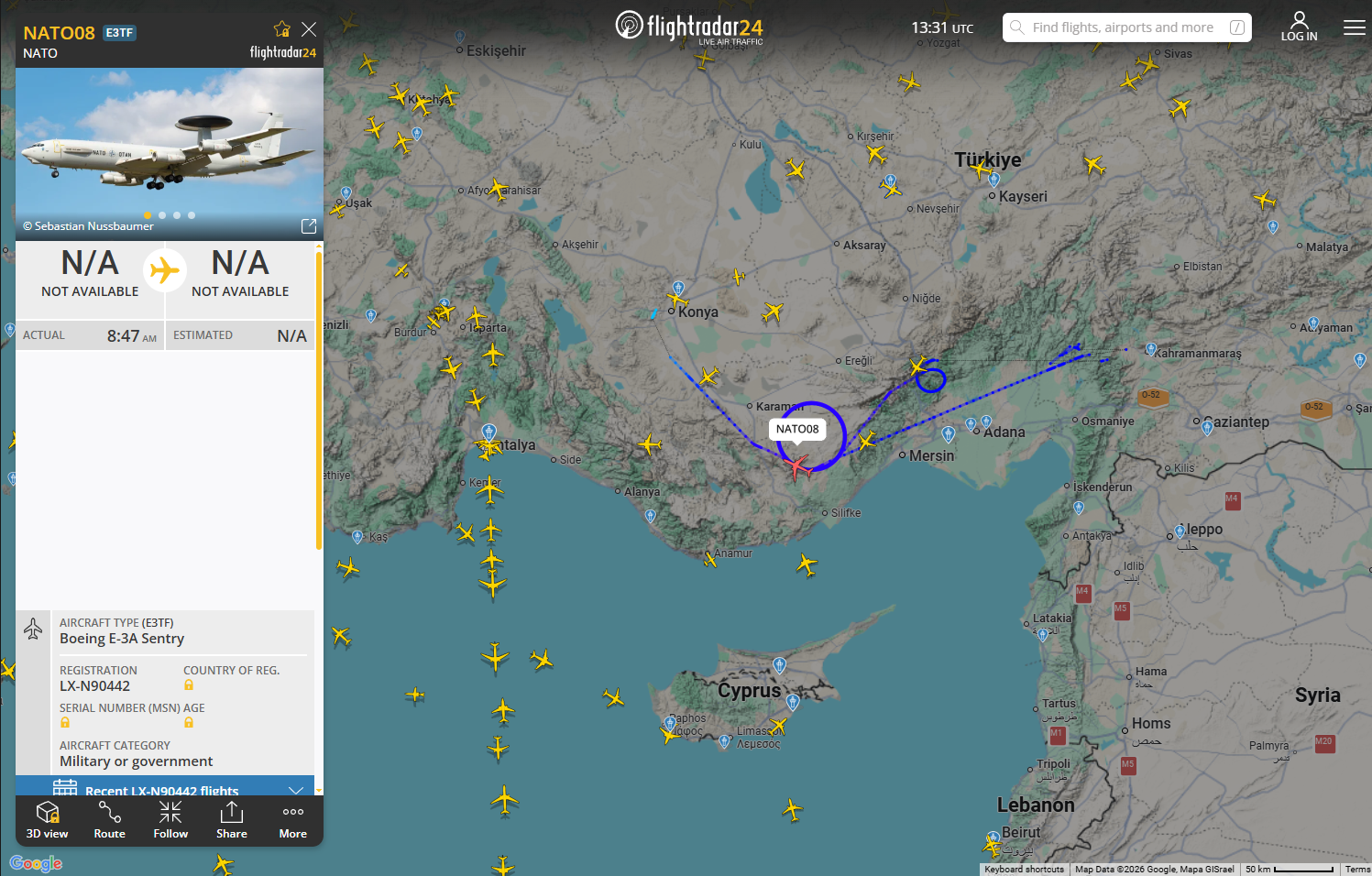This screenshot has width=1372, height=876.
Task: Open the 3D view of the flight
Action: 47,820
